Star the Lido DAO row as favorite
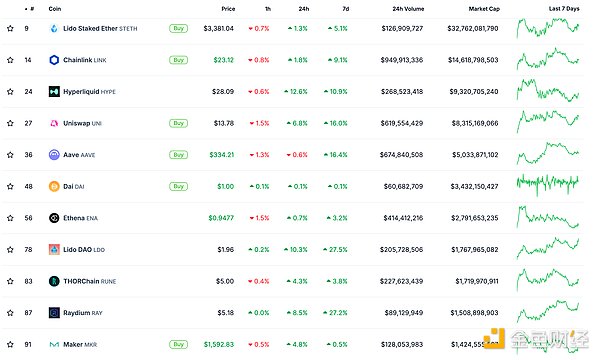Screen dimensions: 600x360 point(10,249)
